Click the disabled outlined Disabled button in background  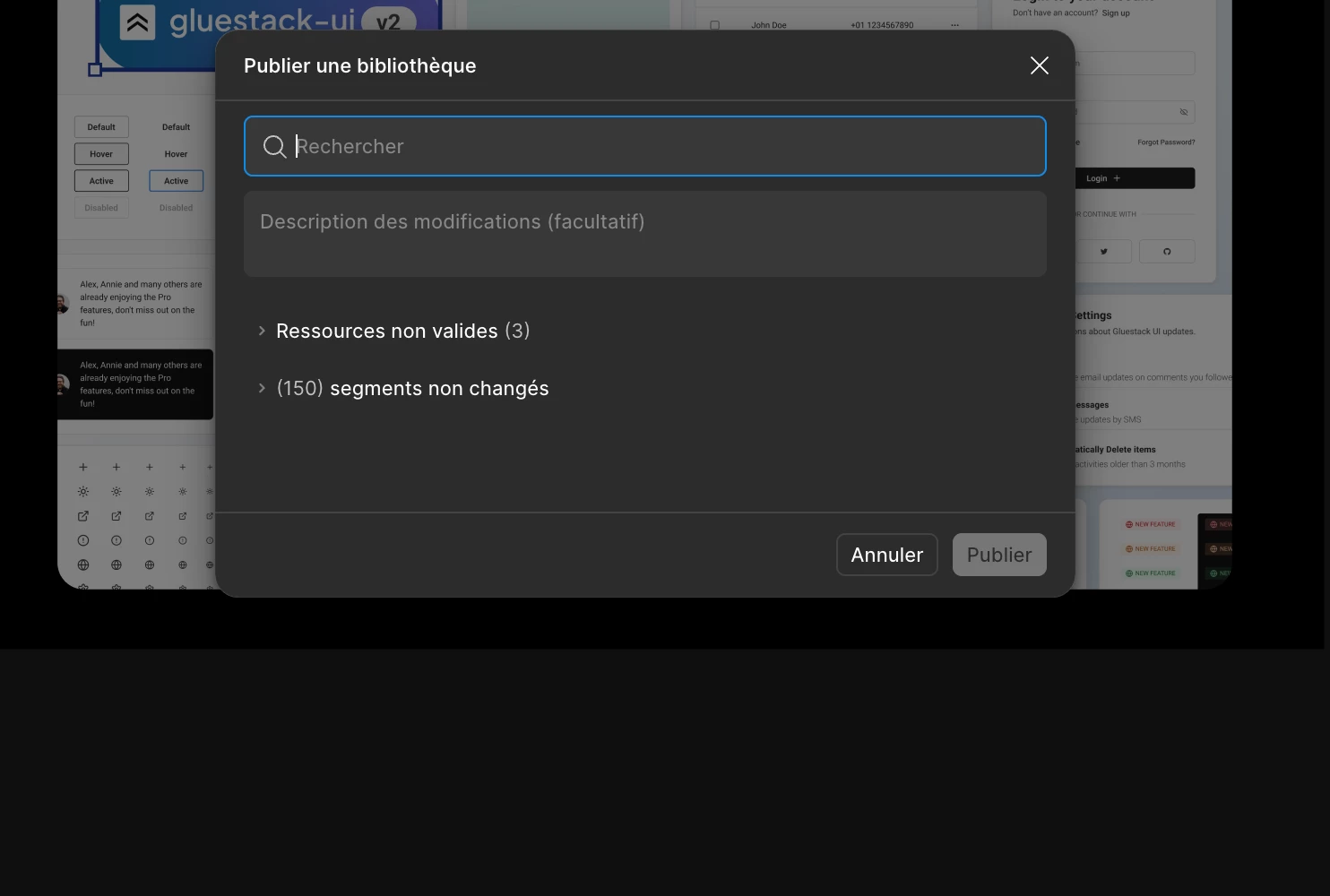[101, 208]
